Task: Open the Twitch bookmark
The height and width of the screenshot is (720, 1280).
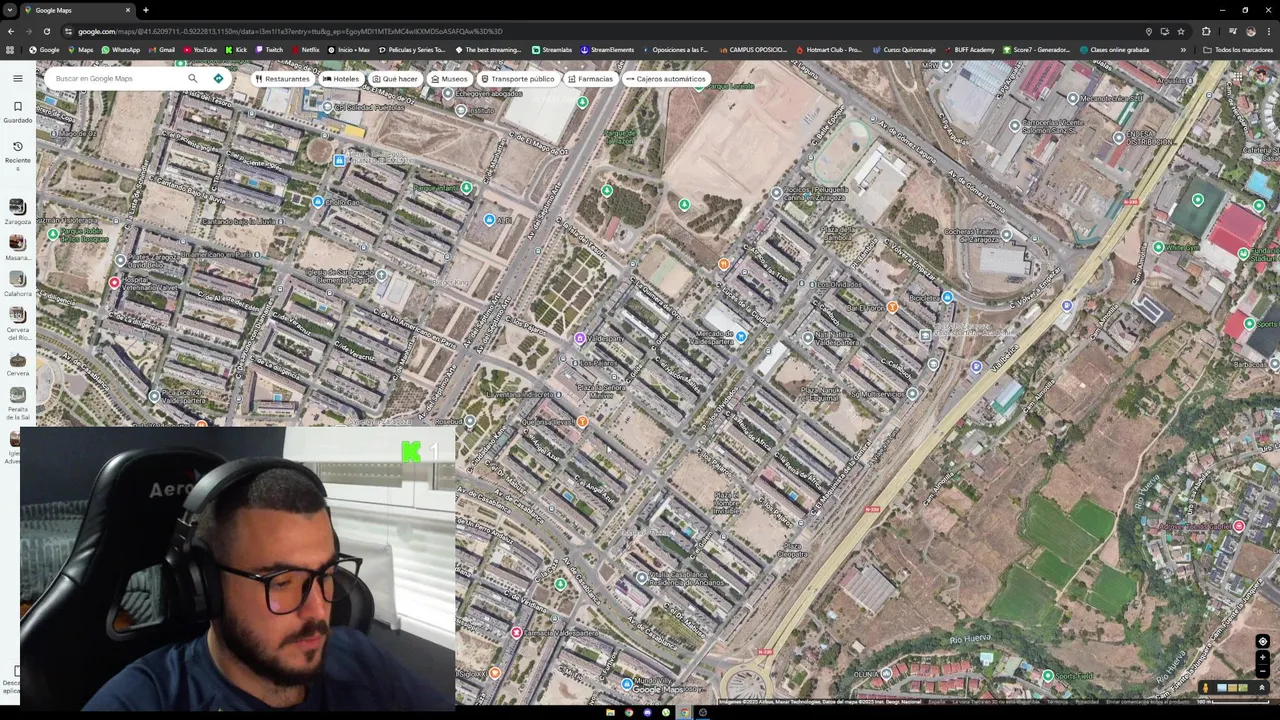Action: (x=269, y=50)
